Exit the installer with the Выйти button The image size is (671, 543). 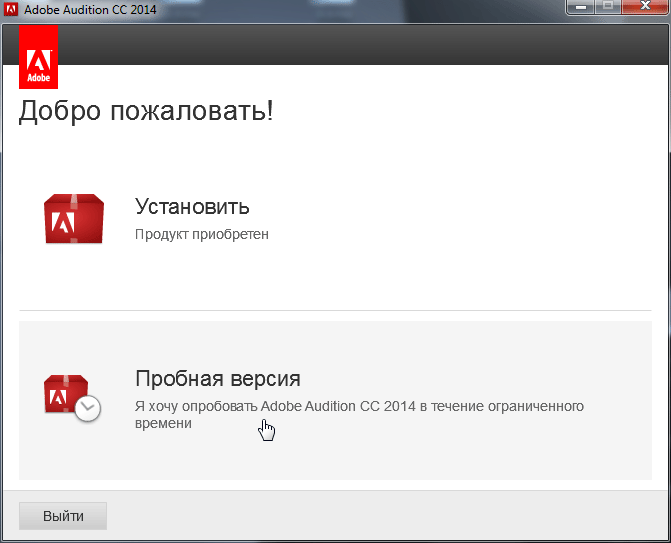(x=63, y=516)
